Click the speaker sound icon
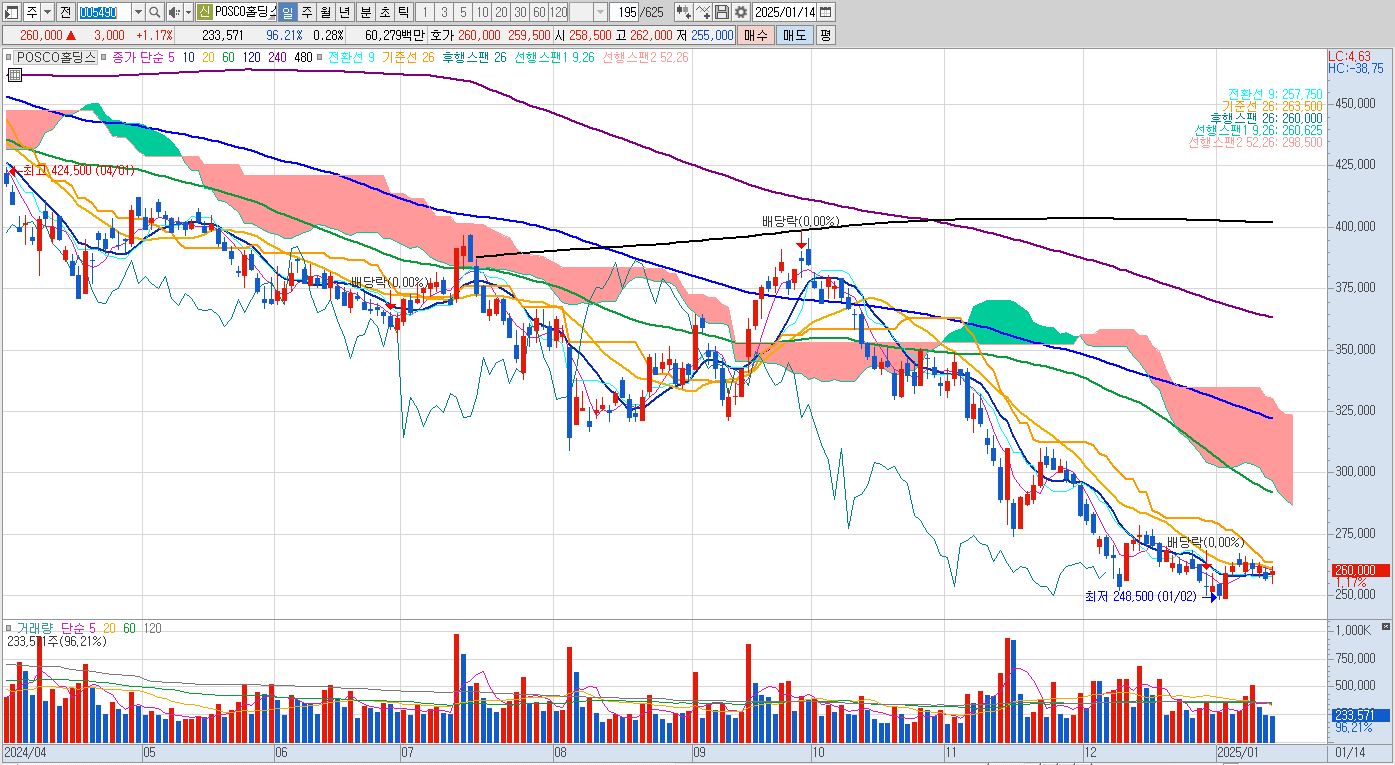Image resolution: width=1395 pixels, height=765 pixels. click(174, 12)
